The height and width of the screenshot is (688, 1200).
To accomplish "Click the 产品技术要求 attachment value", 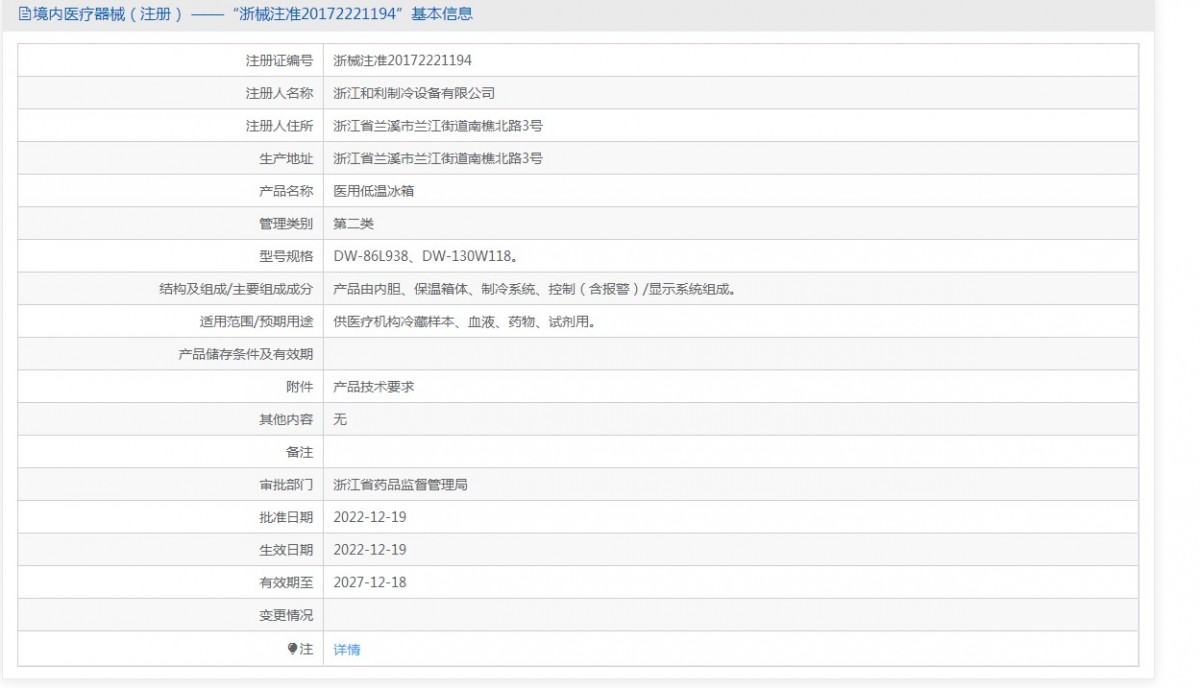I will 373,387.
